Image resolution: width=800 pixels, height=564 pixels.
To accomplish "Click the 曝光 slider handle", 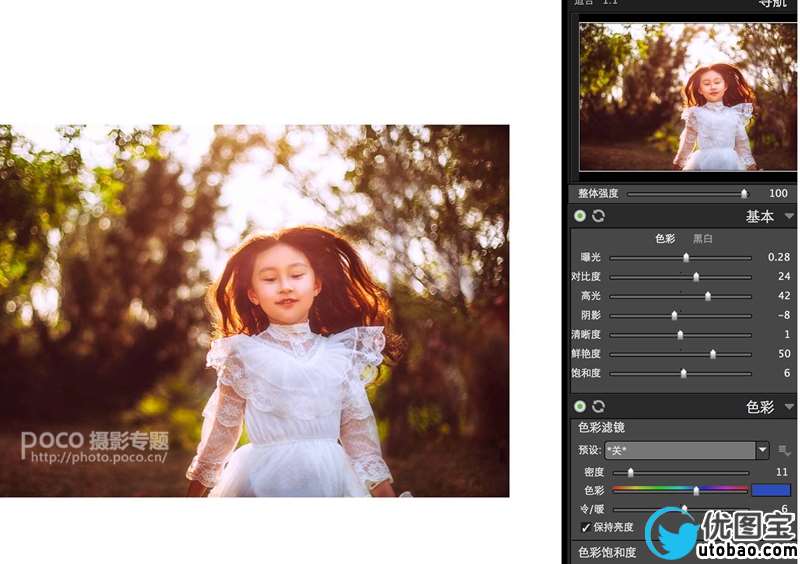I will (x=686, y=258).
